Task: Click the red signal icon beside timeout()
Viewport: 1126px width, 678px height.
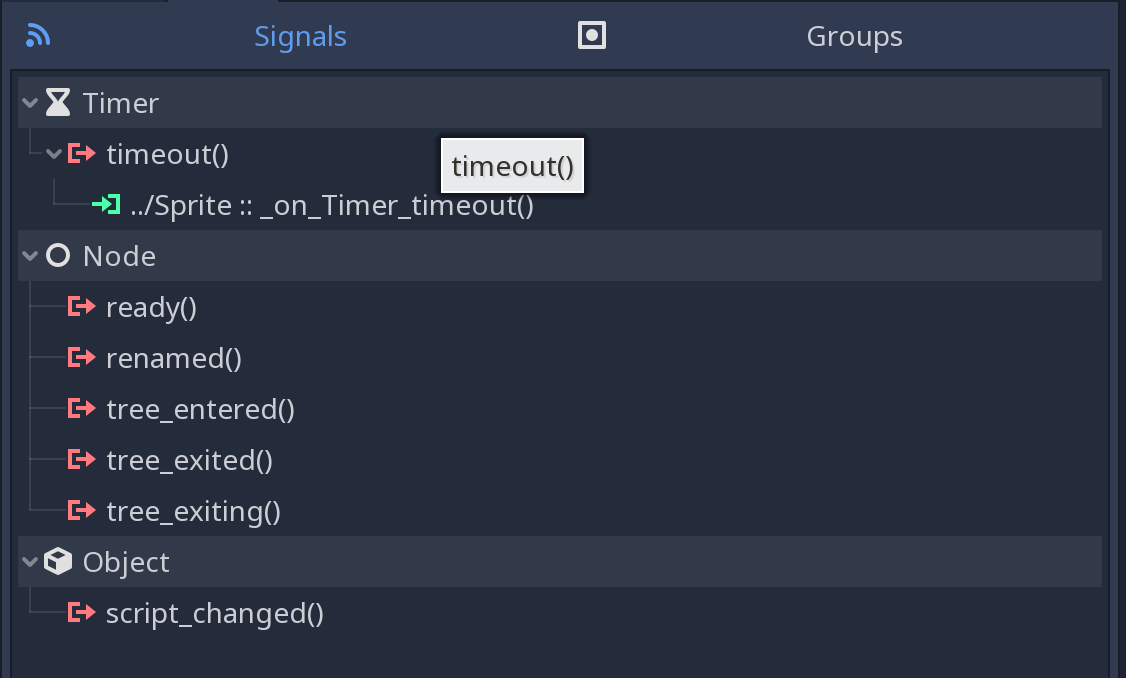Action: point(81,154)
